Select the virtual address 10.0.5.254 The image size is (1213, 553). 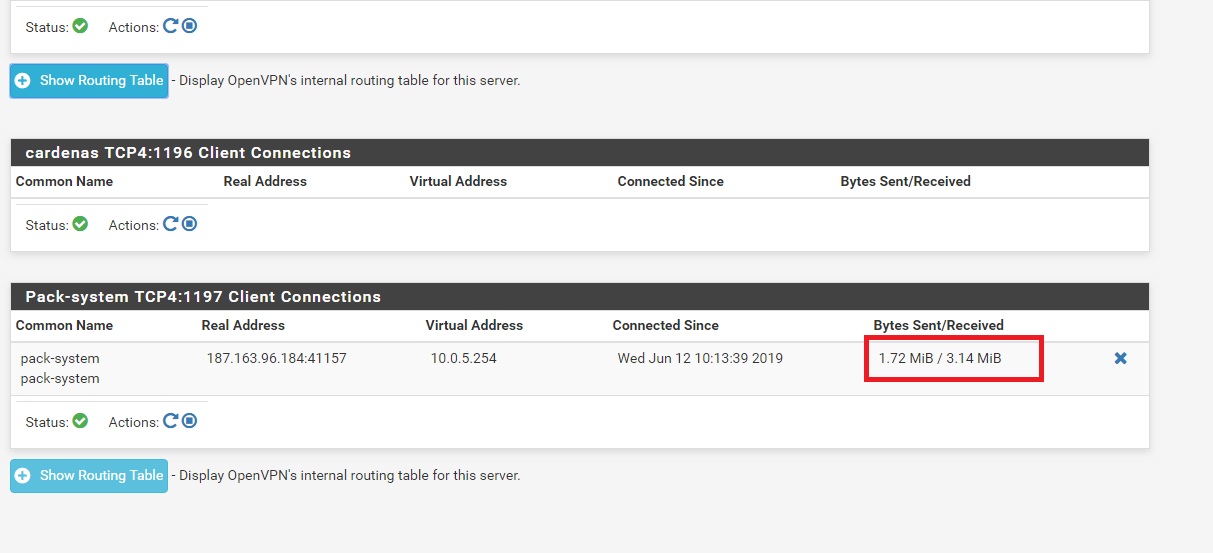click(x=463, y=358)
